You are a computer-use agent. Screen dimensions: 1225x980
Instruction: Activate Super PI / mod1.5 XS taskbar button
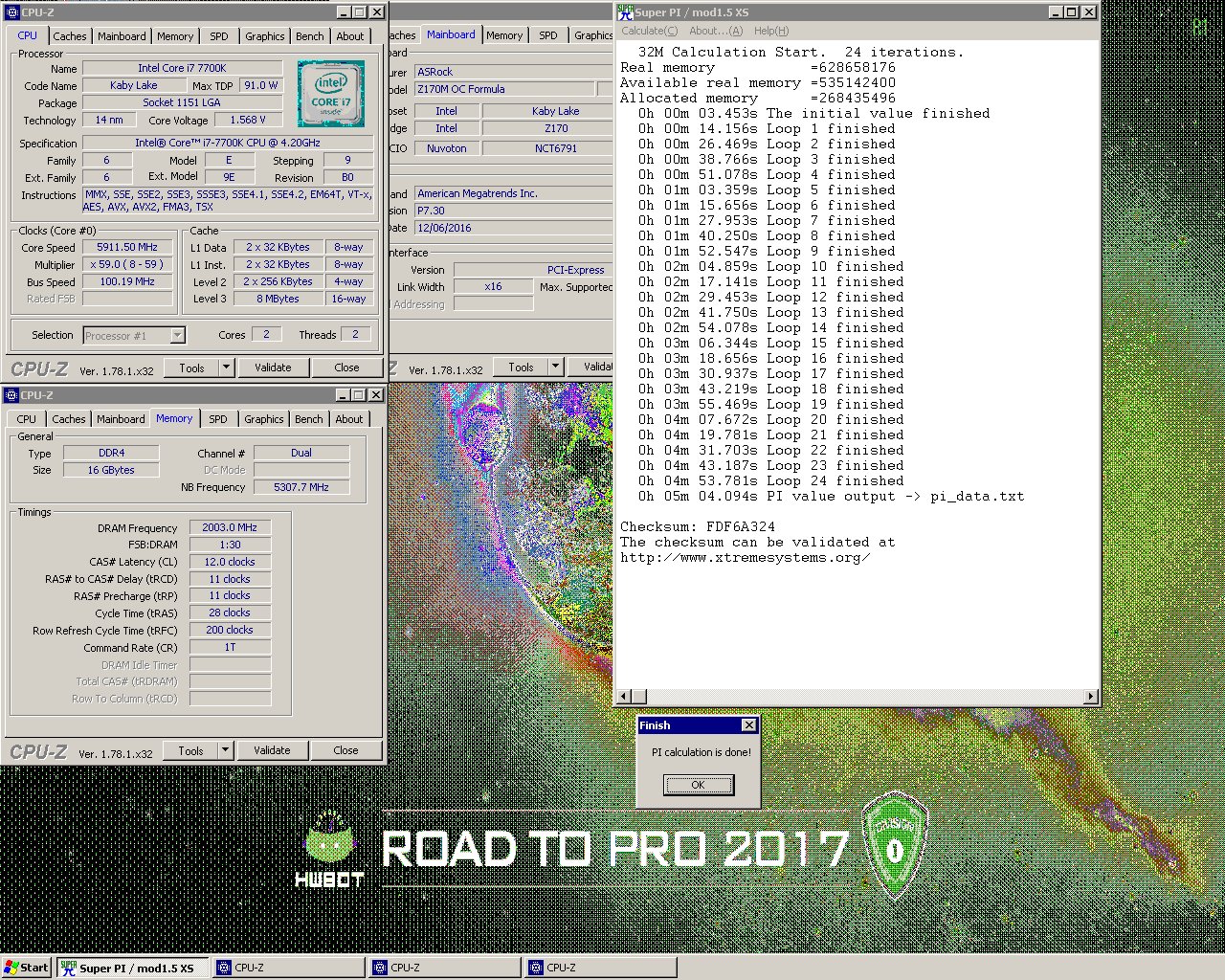[133, 968]
